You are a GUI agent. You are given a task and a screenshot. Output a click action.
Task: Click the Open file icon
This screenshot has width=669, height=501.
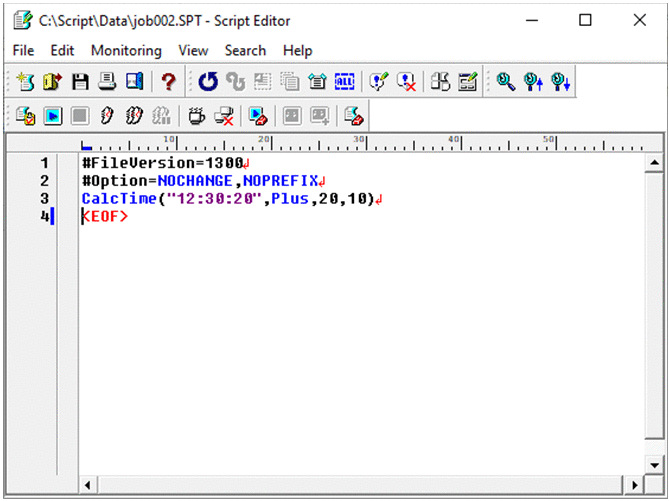(52, 81)
